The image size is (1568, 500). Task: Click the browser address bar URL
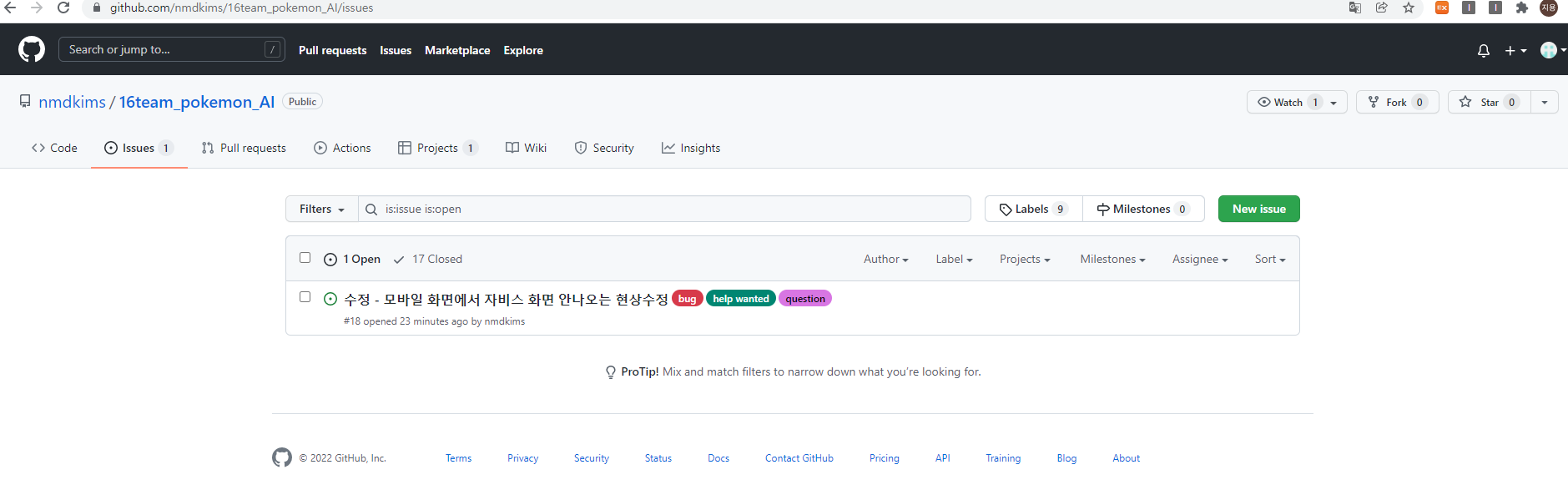[x=241, y=8]
